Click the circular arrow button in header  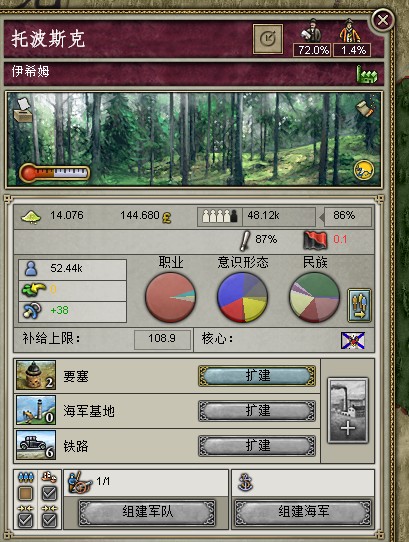(x=268, y=39)
